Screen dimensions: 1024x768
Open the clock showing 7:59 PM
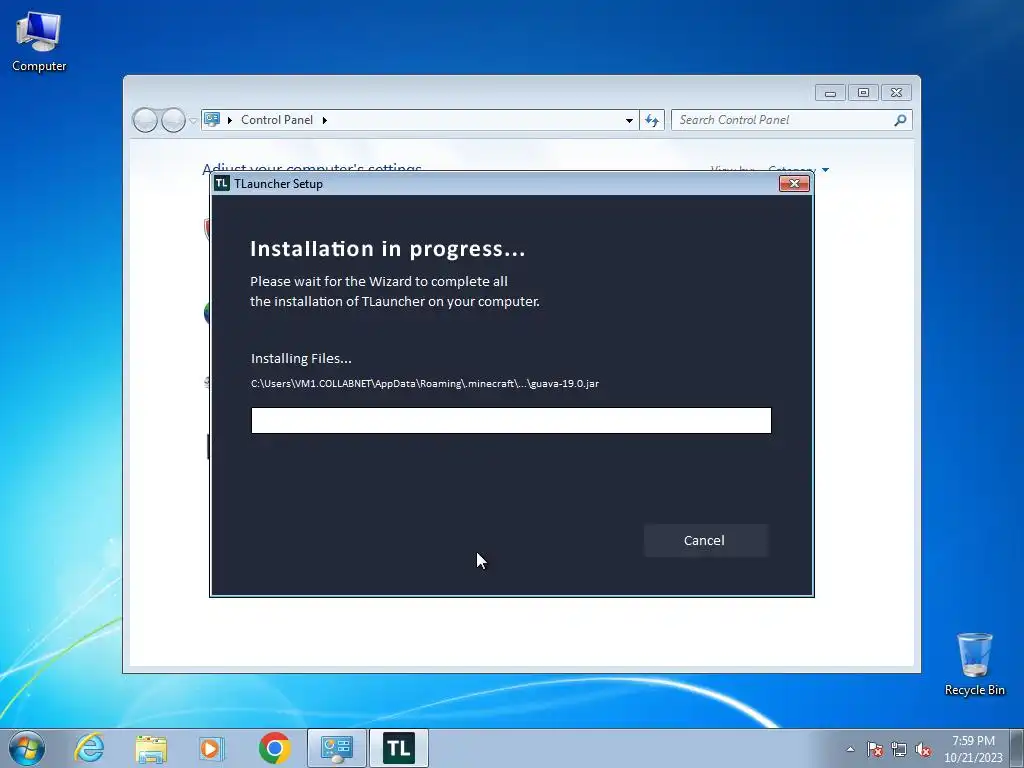click(x=973, y=749)
